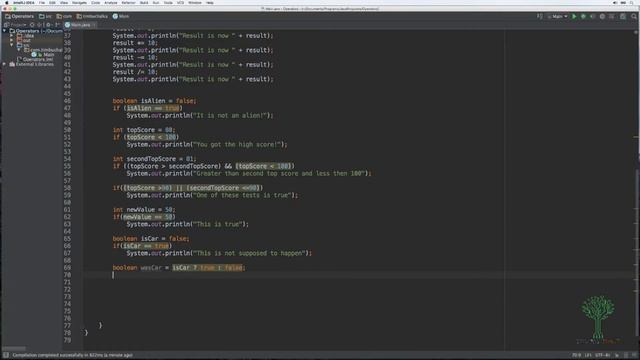Expand External Libraries node
The height and width of the screenshot is (360, 640).
point(4,64)
